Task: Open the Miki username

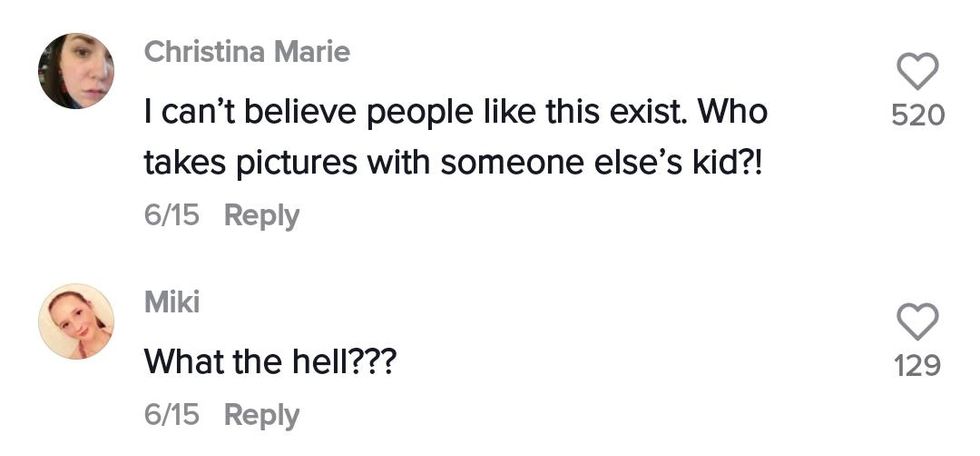Action: (172, 303)
